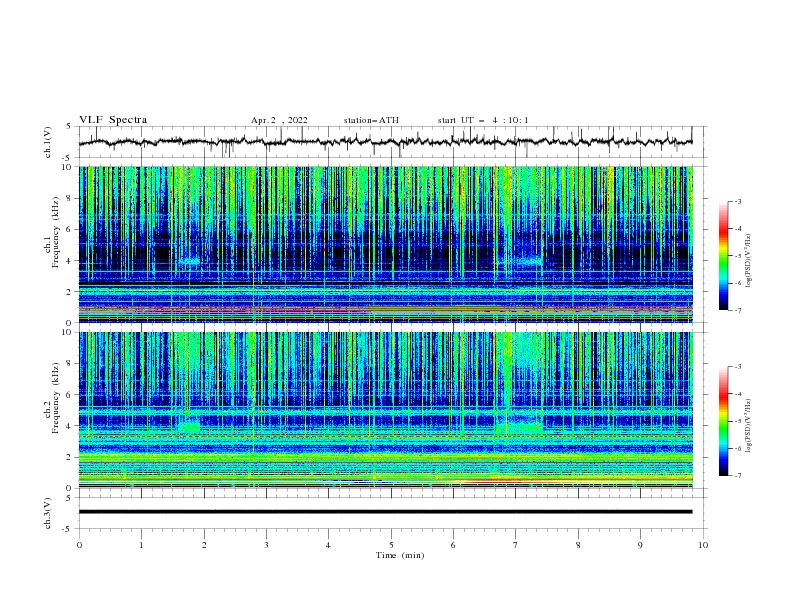This screenshot has height=612, width=792.
Task: Click time axis tick label "5" below plots
Action: pyautogui.click(x=391, y=545)
